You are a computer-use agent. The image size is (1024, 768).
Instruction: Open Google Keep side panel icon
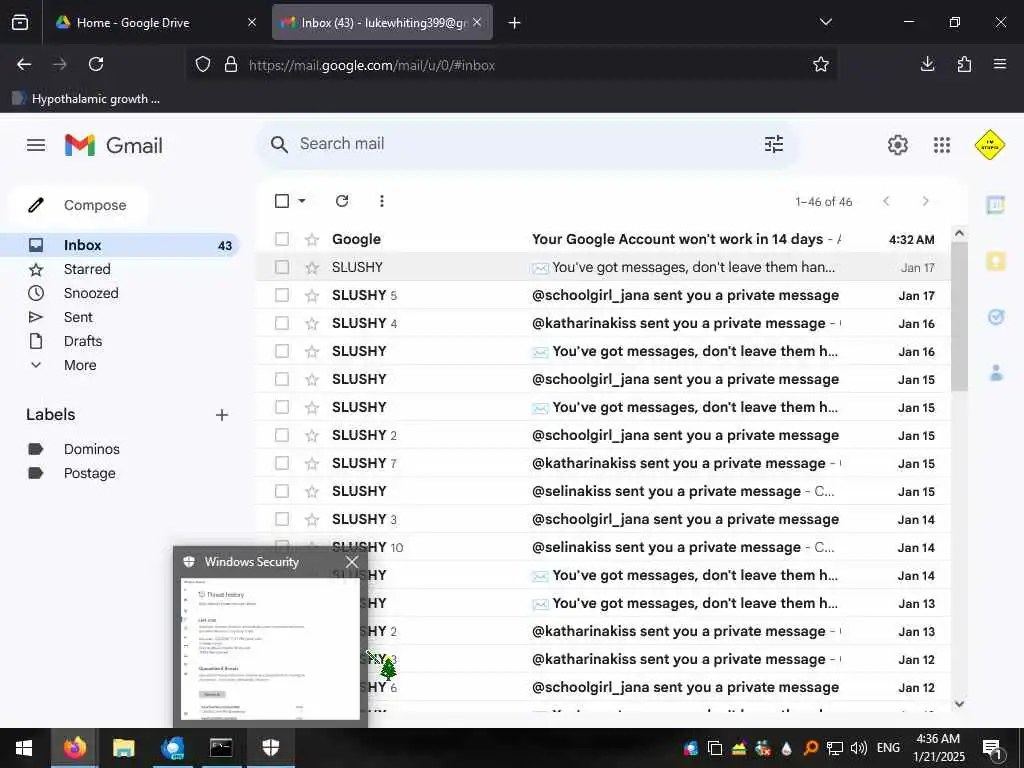pyautogui.click(x=995, y=261)
